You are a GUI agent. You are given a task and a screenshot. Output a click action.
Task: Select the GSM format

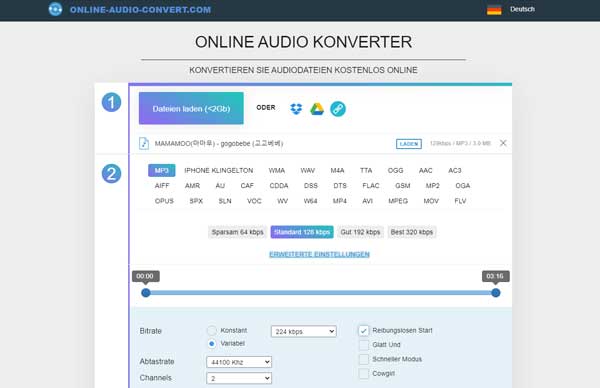[x=403, y=186]
